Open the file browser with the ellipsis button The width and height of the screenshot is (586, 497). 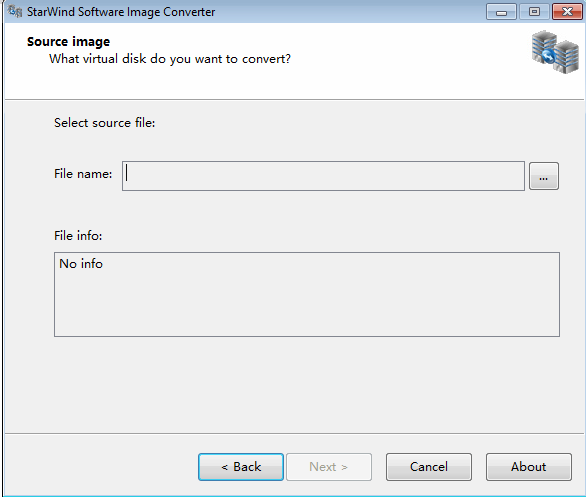point(544,176)
